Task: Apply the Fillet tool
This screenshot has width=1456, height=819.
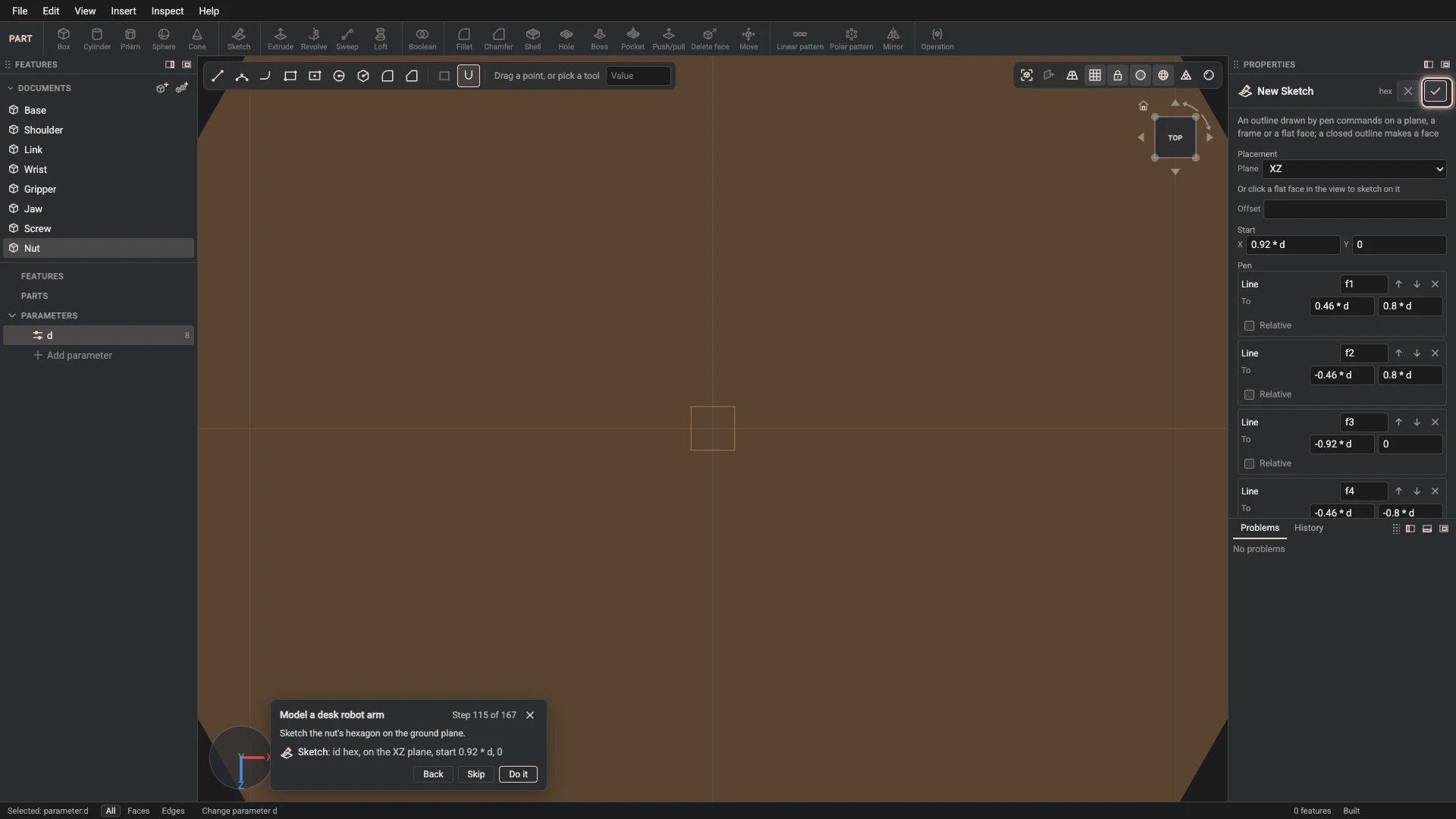Action: coord(464,39)
